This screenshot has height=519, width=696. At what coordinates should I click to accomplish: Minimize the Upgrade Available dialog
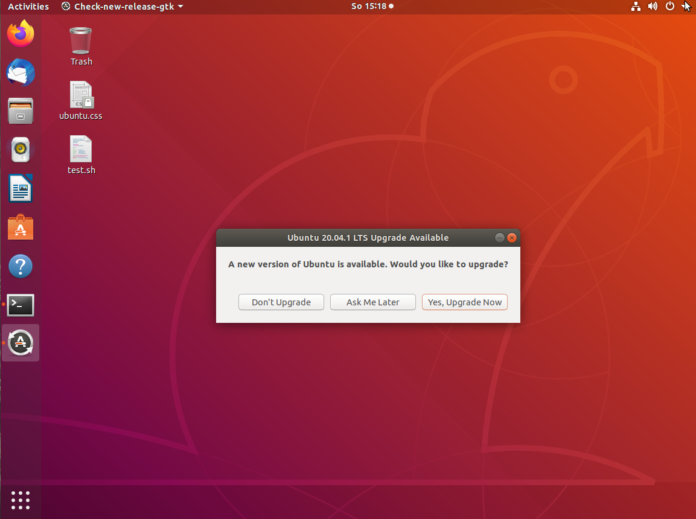coord(499,238)
